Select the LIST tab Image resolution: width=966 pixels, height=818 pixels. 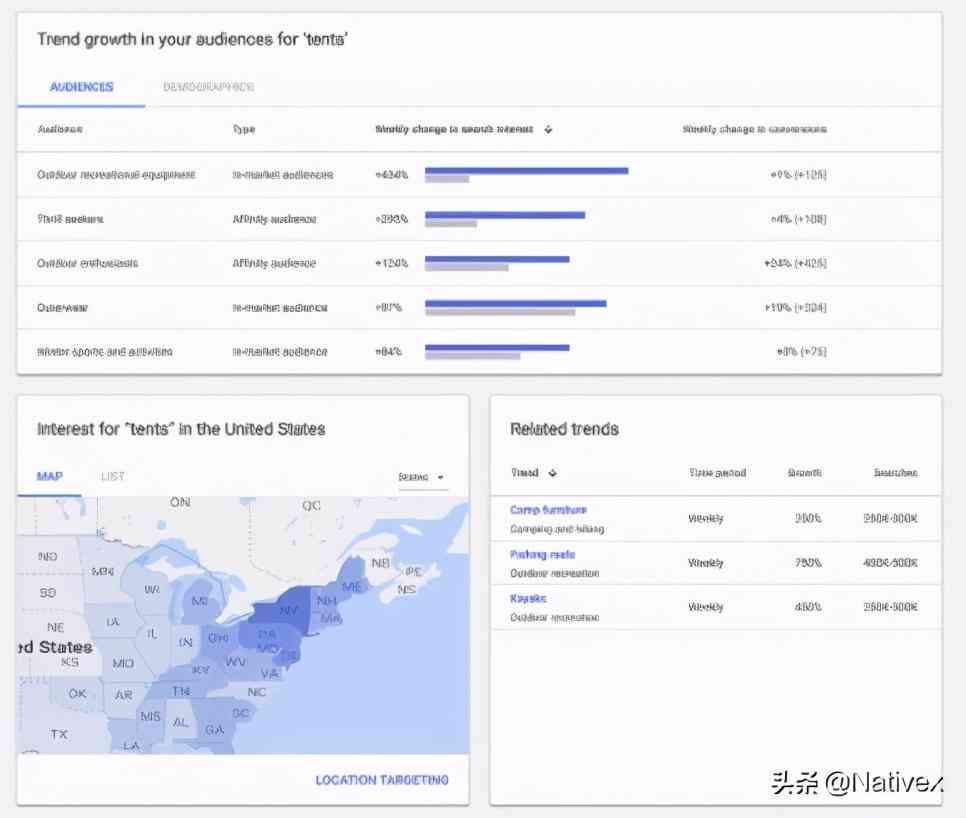click(x=113, y=476)
